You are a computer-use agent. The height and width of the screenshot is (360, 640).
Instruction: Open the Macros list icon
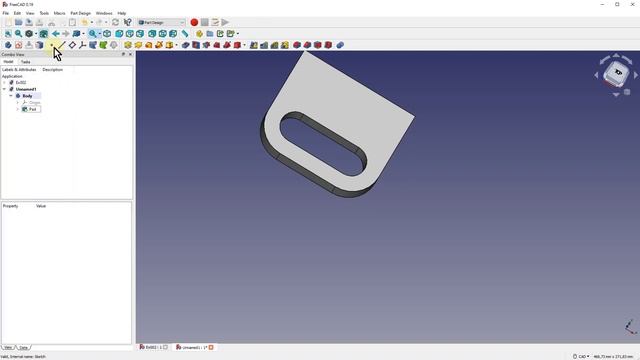pos(215,22)
